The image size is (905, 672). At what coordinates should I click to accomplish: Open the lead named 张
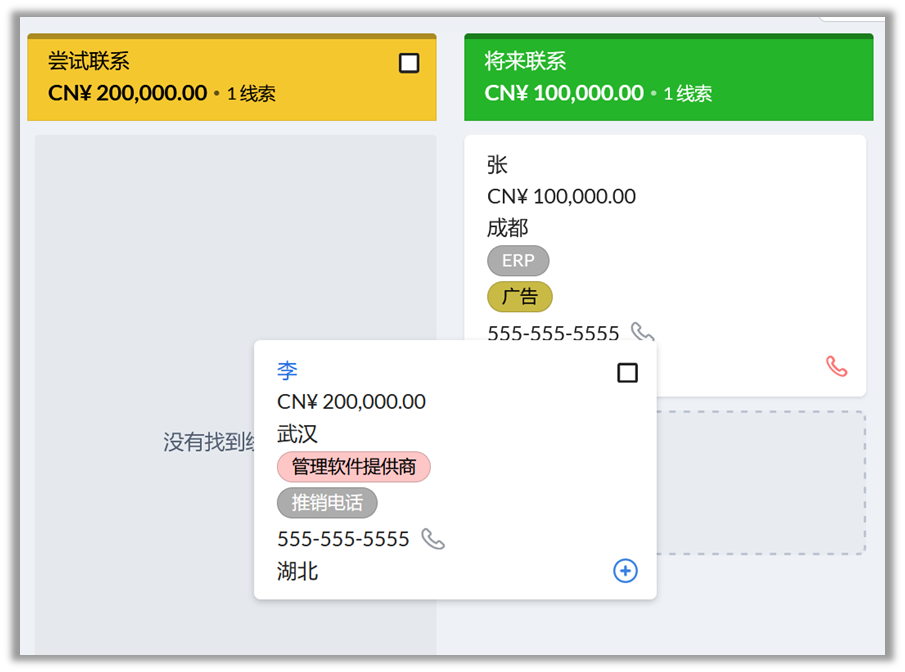pos(497,165)
